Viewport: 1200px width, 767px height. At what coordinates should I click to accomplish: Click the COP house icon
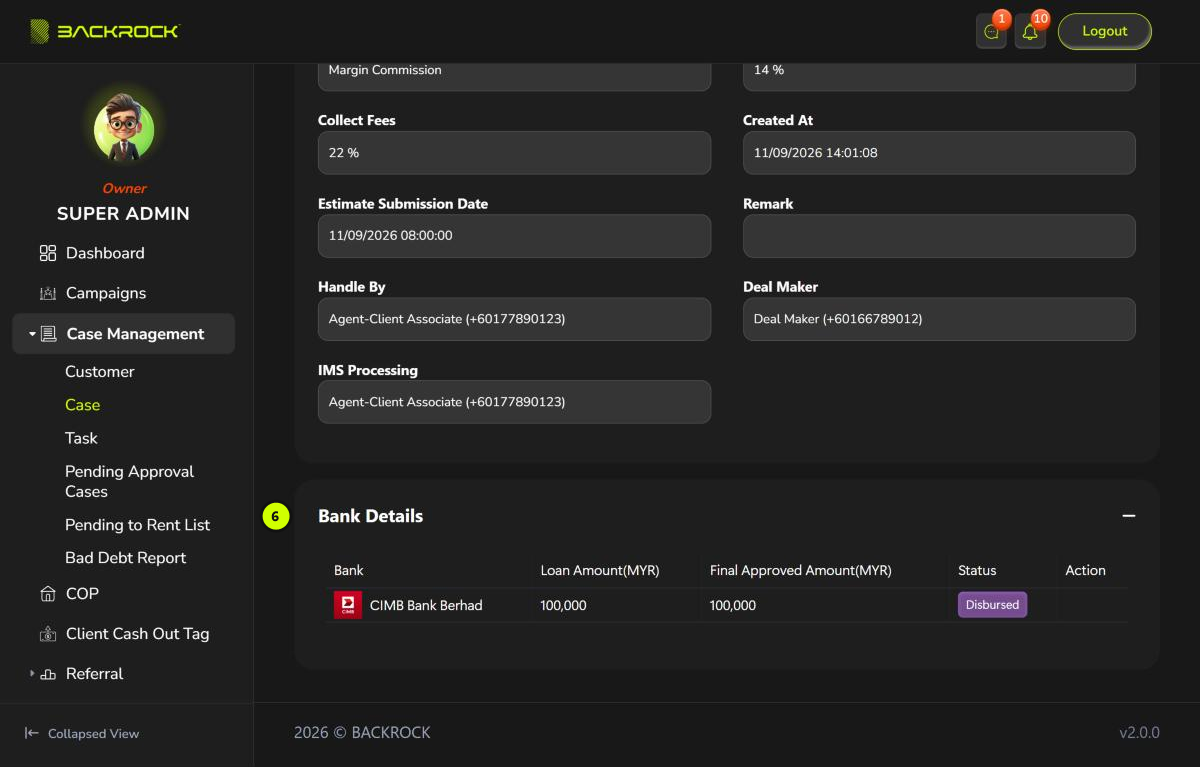click(x=48, y=594)
